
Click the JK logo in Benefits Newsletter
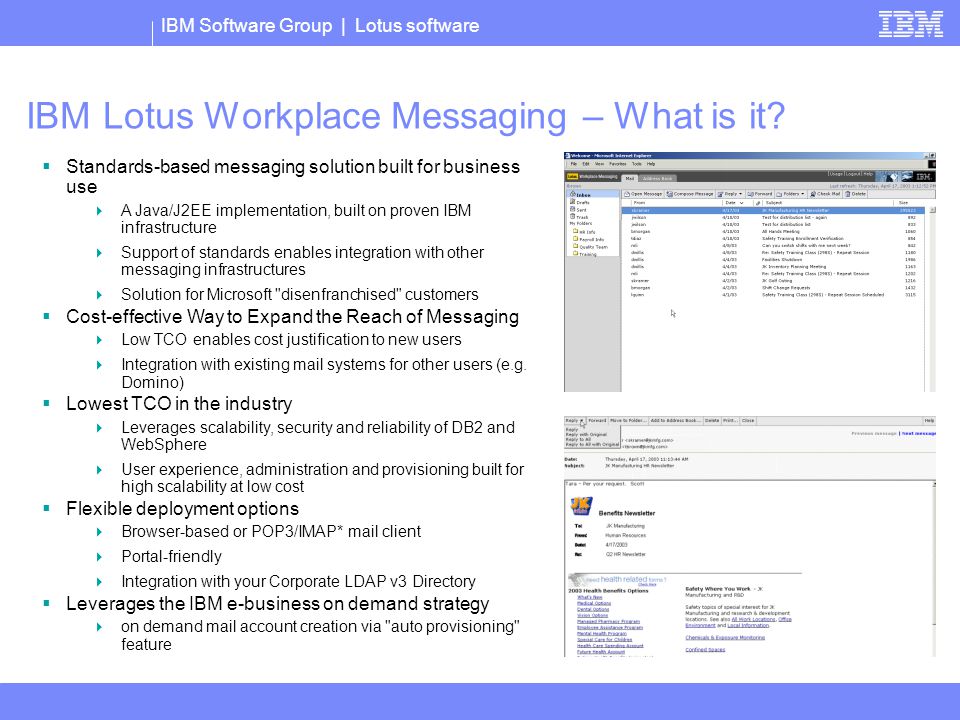(581, 506)
